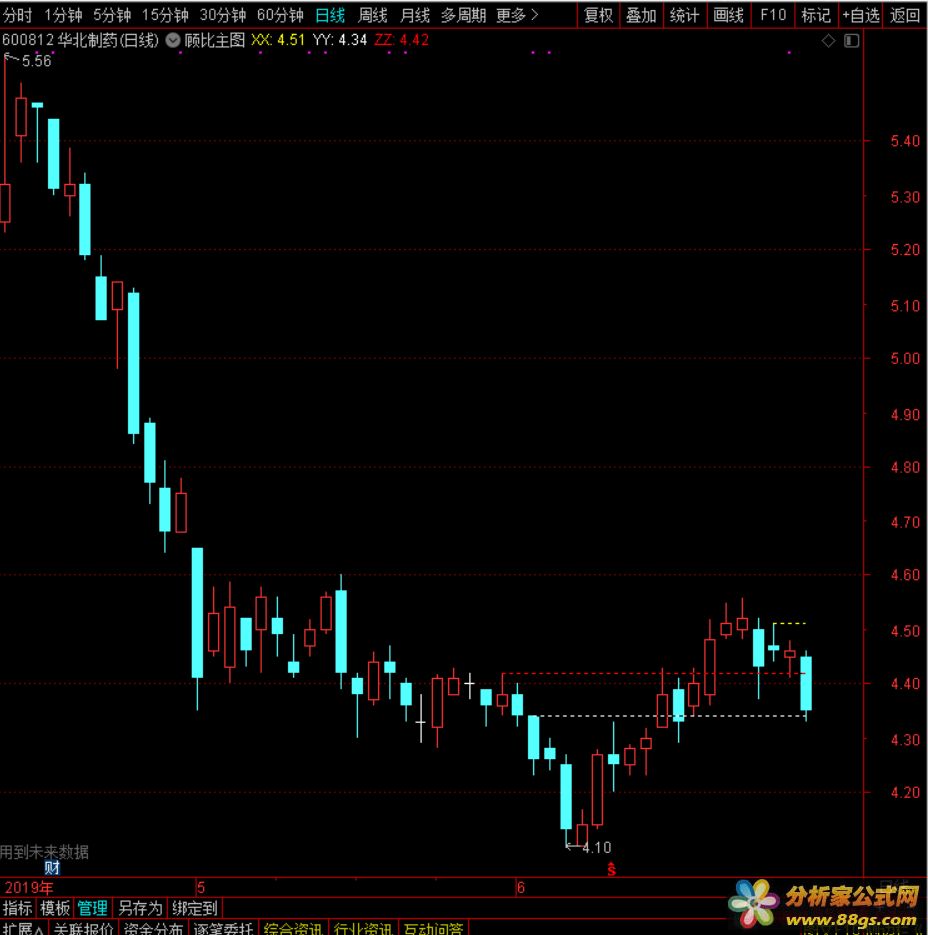Toggle the side panel layout icon
Image resolution: width=928 pixels, height=935 pixels.
point(852,41)
